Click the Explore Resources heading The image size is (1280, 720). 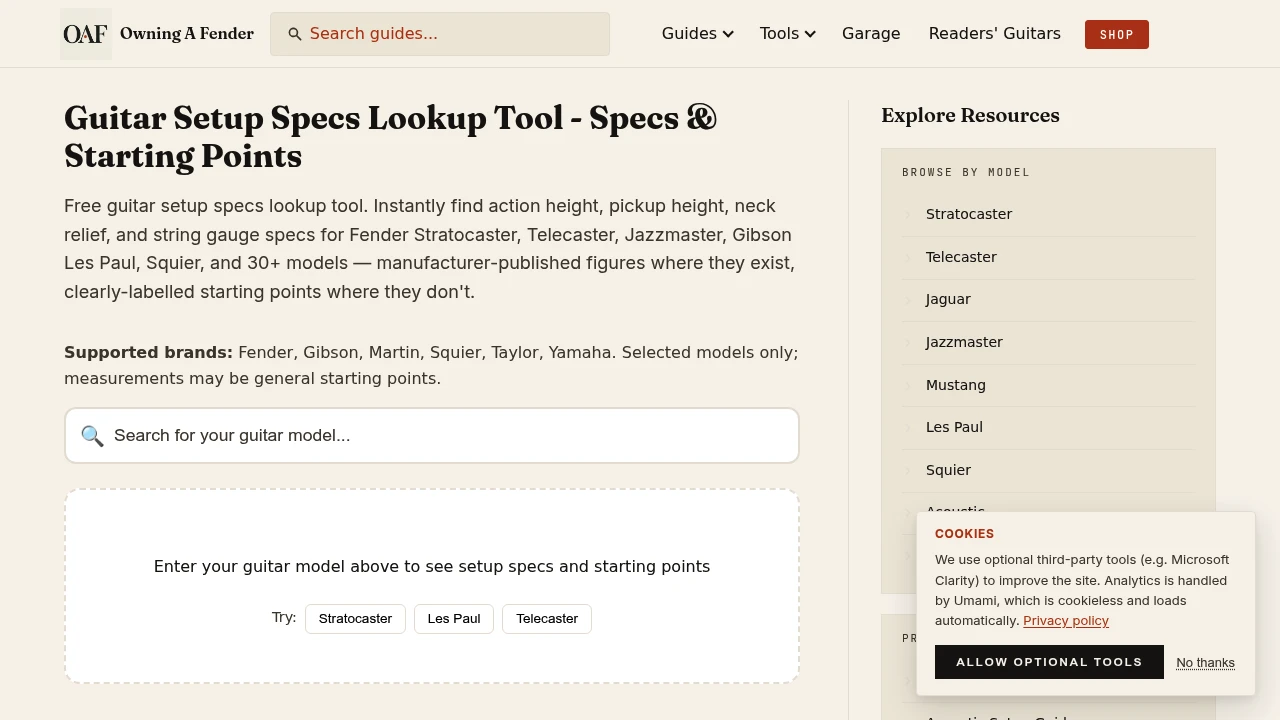(x=970, y=115)
